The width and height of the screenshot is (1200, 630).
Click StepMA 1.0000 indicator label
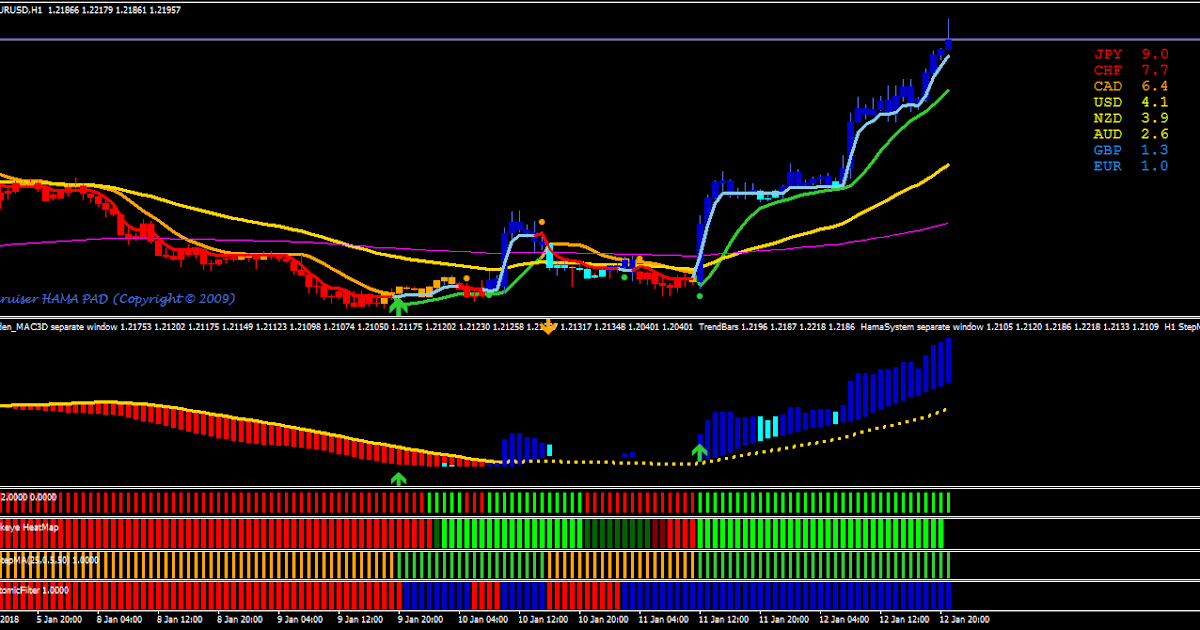pyautogui.click(x=49, y=560)
